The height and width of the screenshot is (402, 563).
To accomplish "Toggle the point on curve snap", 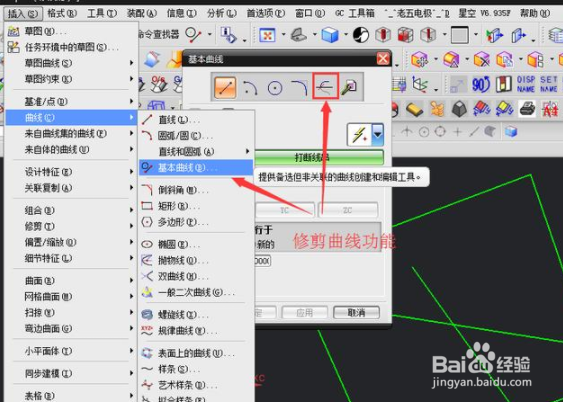I will coord(474,132).
